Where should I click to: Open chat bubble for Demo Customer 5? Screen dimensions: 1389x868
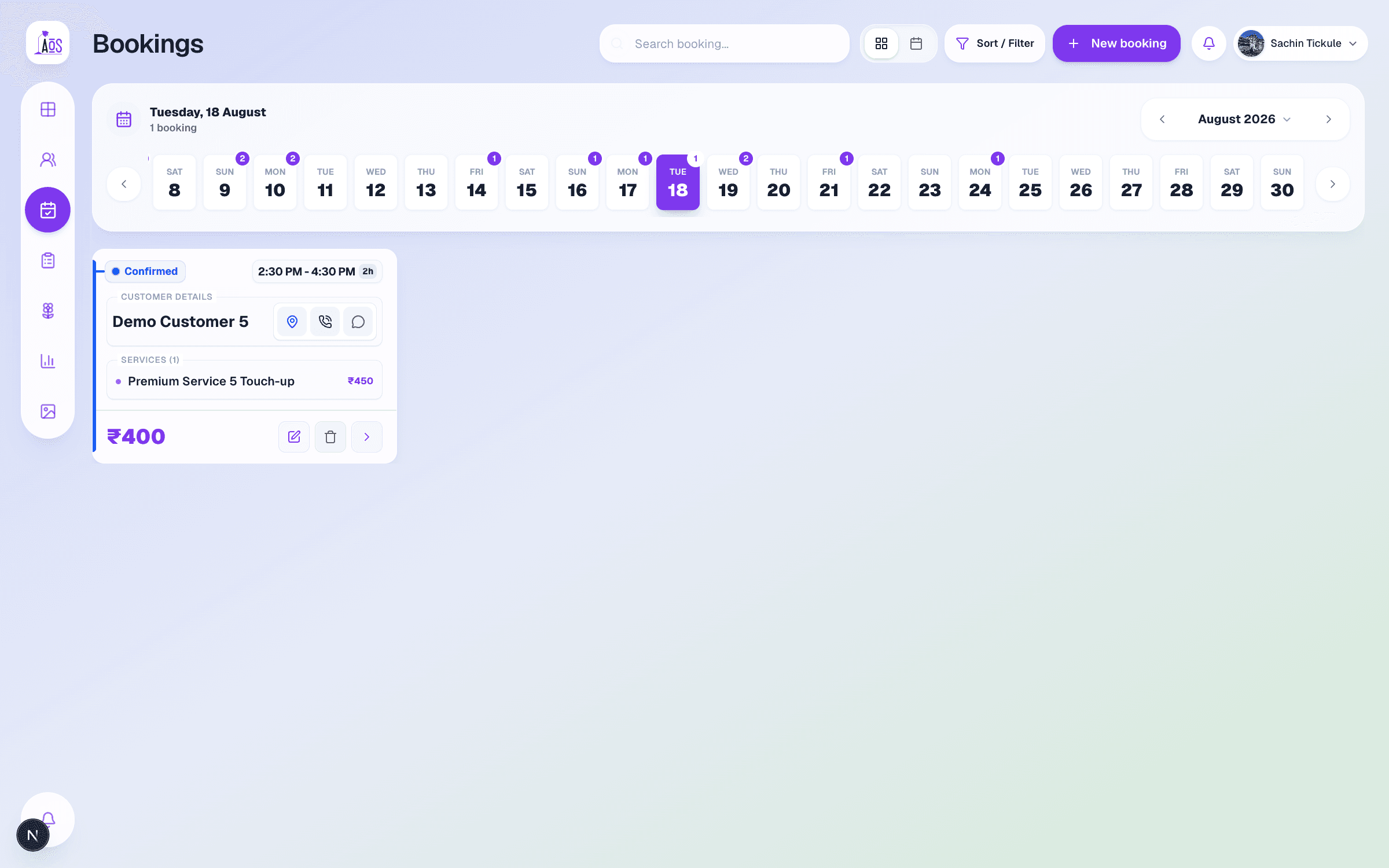tap(358, 322)
